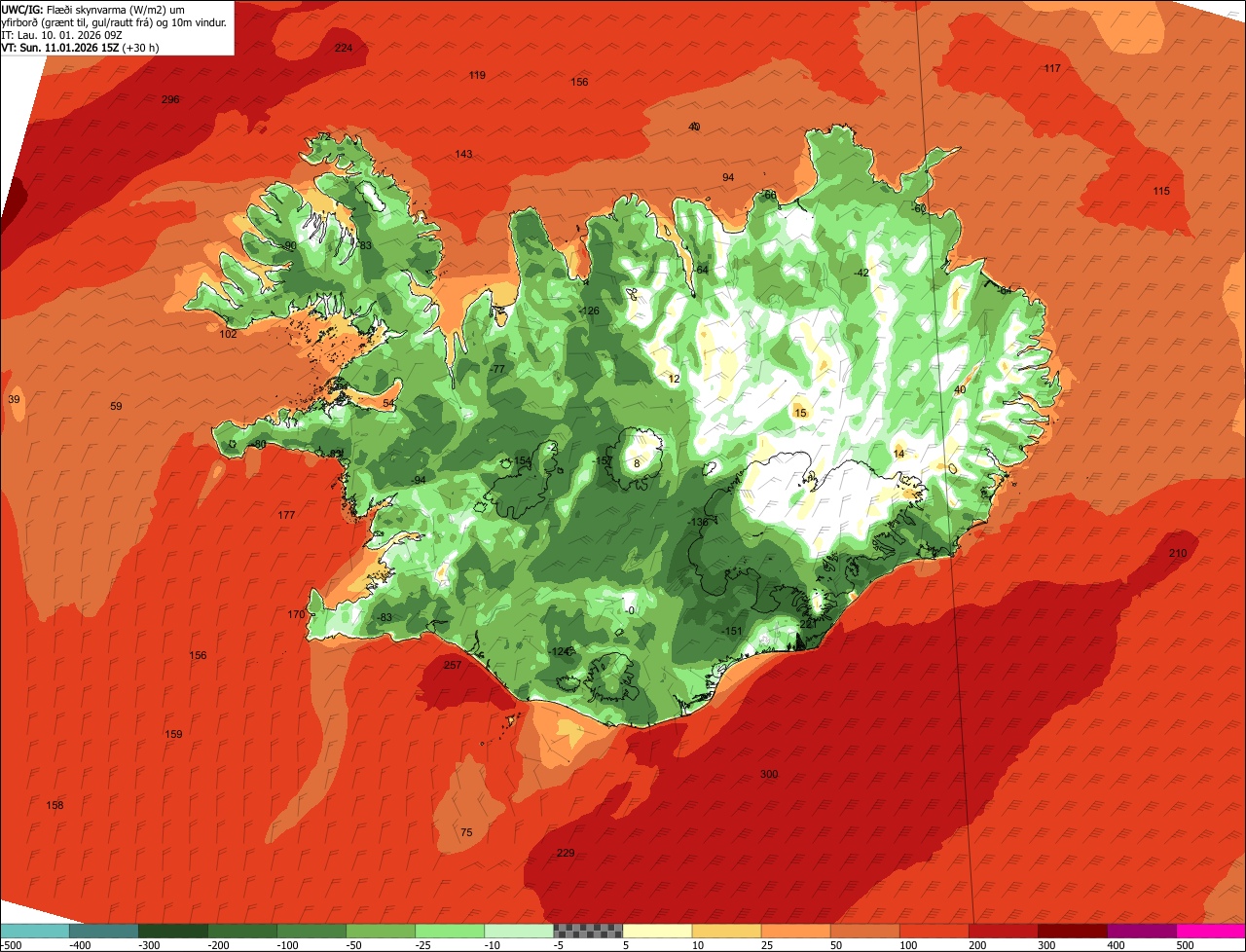
Task: Click the map value 102
Action: coord(228,334)
